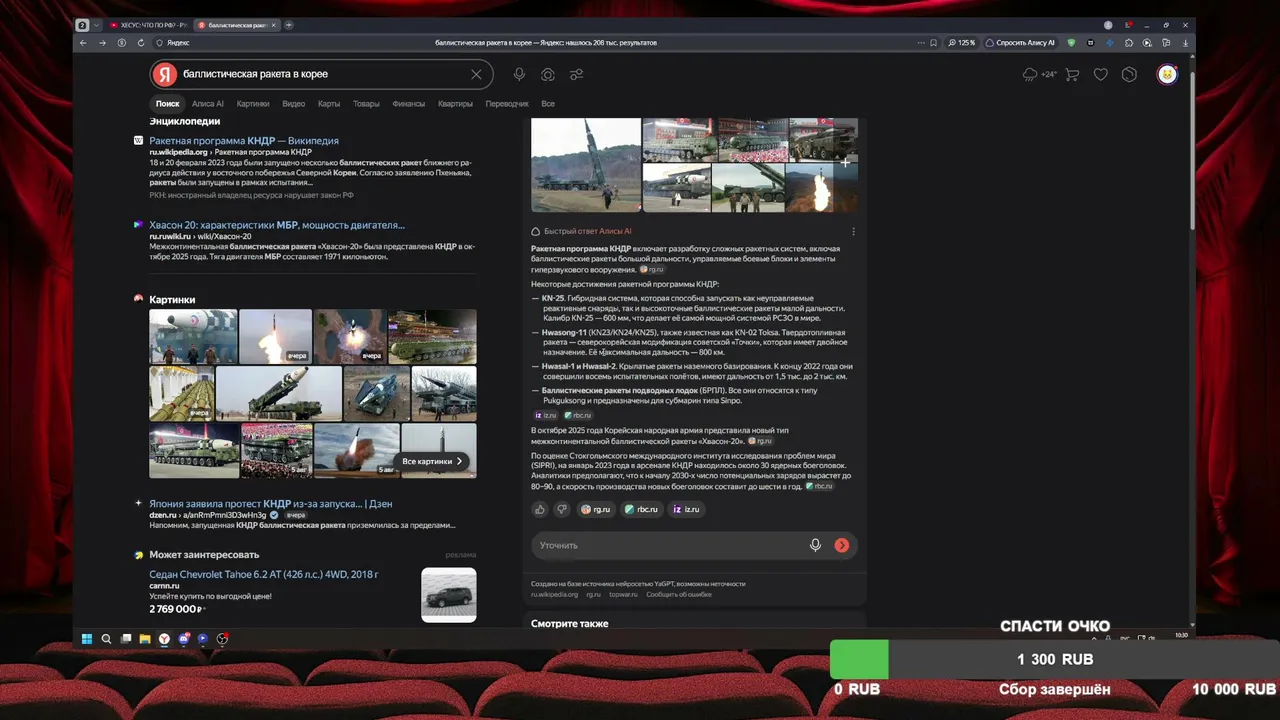The height and width of the screenshot is (720, 1280).
Task: Clear the search query with the X
Action: coord(476,74)
